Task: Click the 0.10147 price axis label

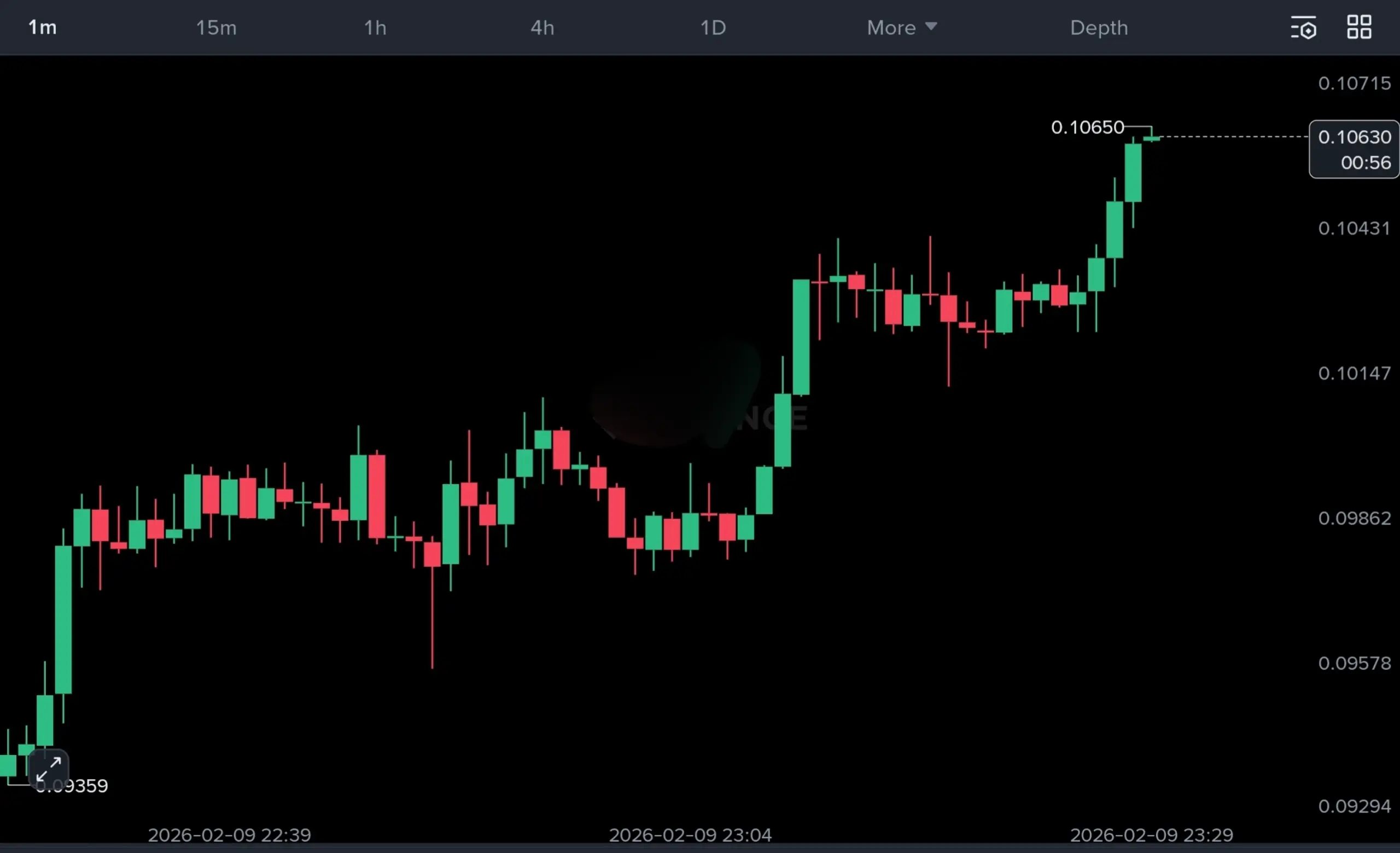Action: [x=1354, y=373]
